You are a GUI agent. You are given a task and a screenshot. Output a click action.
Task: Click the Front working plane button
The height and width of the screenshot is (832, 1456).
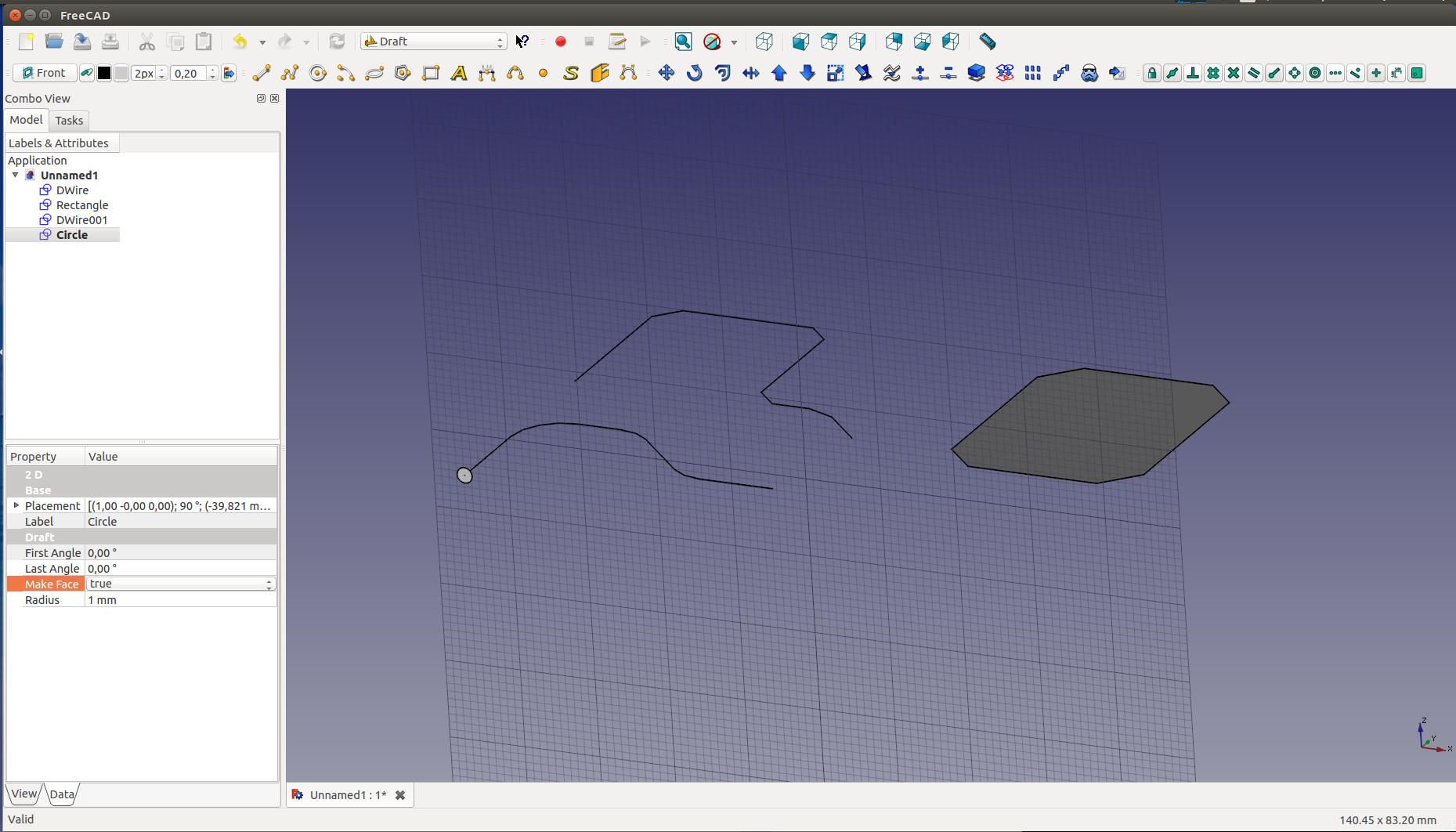45,73
